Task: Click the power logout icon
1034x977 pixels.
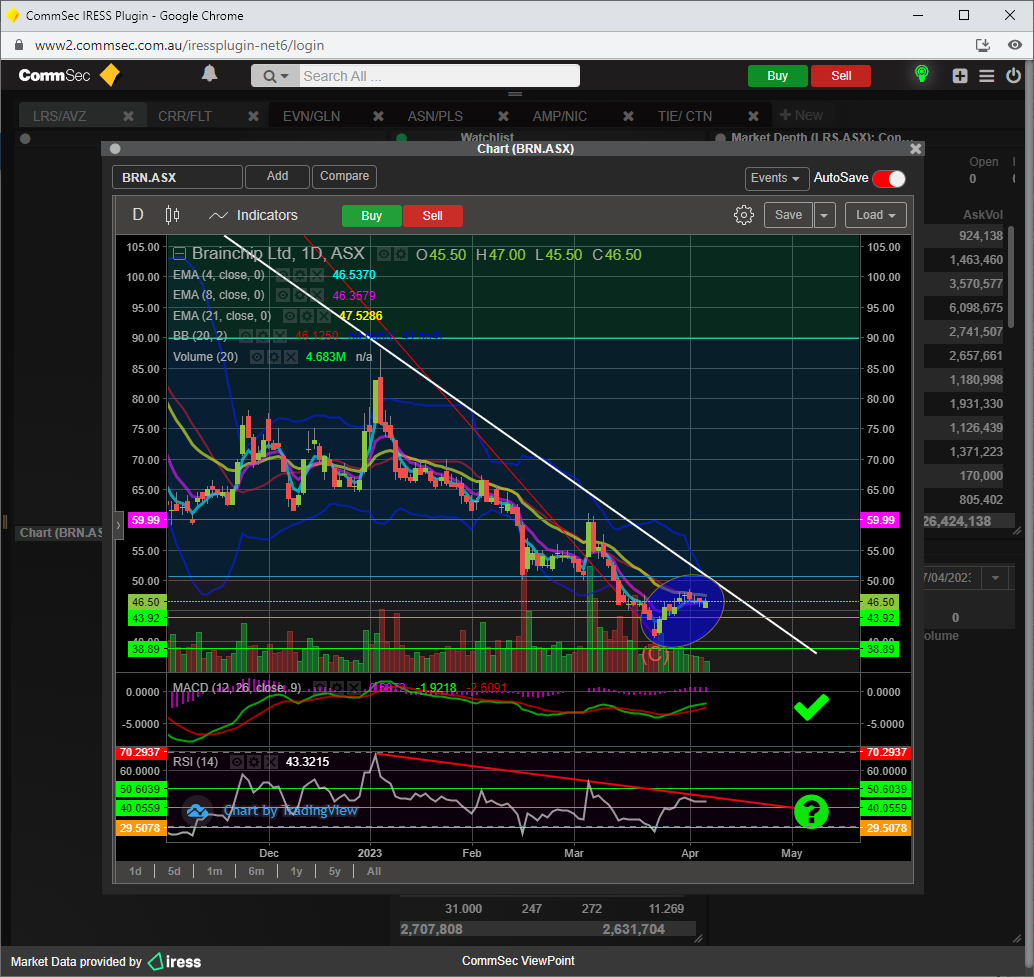Action: [x=1014, y=75]
